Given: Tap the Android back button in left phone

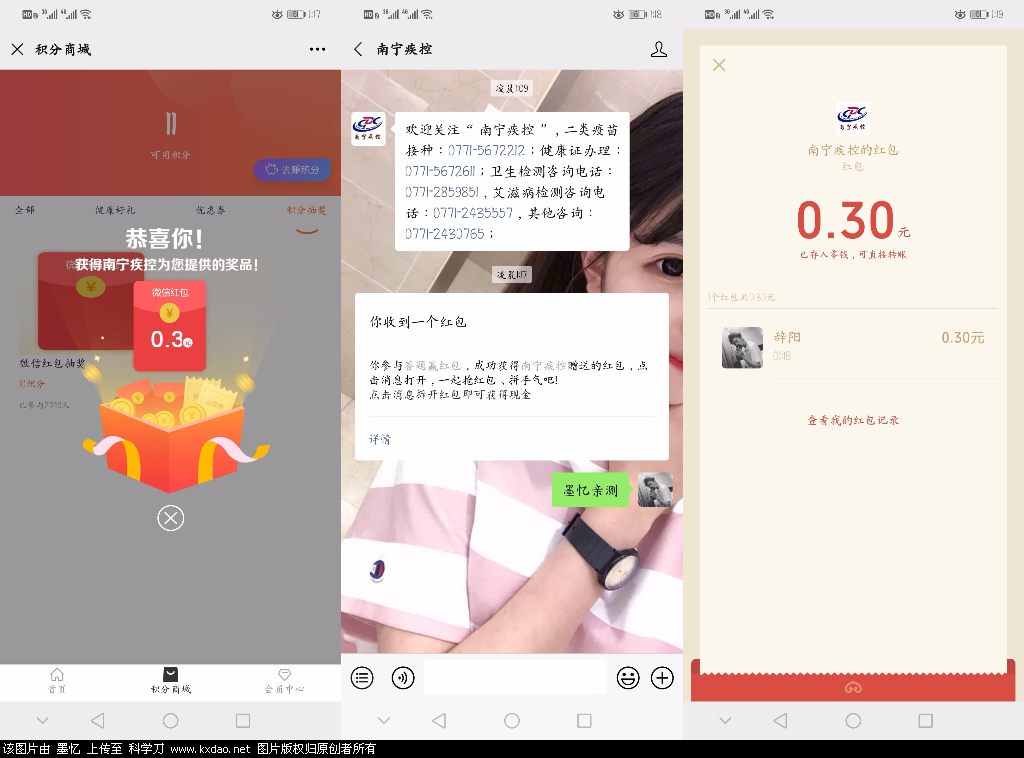Looking at the screenshot, I should [x=98, y=720].
